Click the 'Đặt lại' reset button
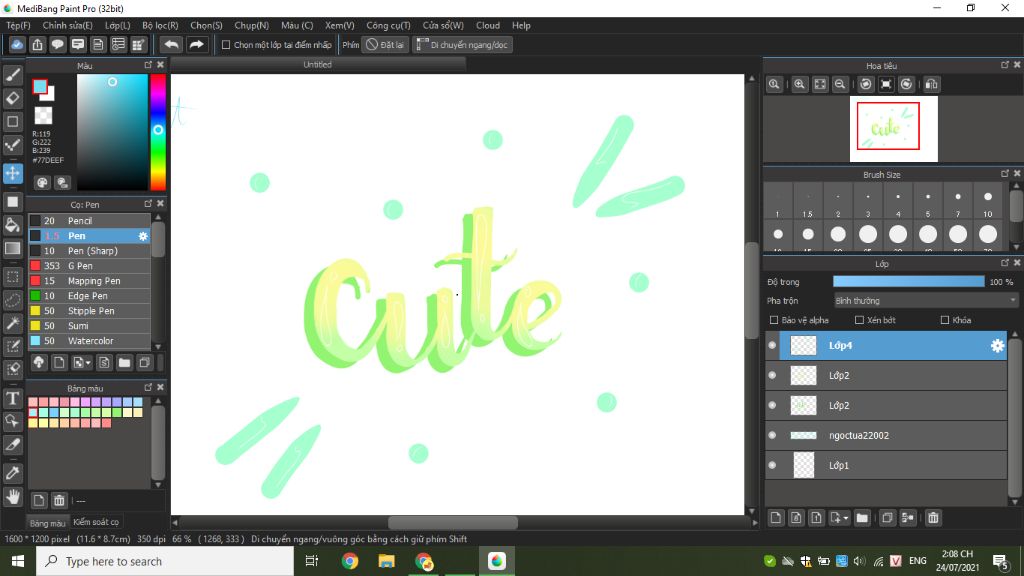 [x=385, y=44]
